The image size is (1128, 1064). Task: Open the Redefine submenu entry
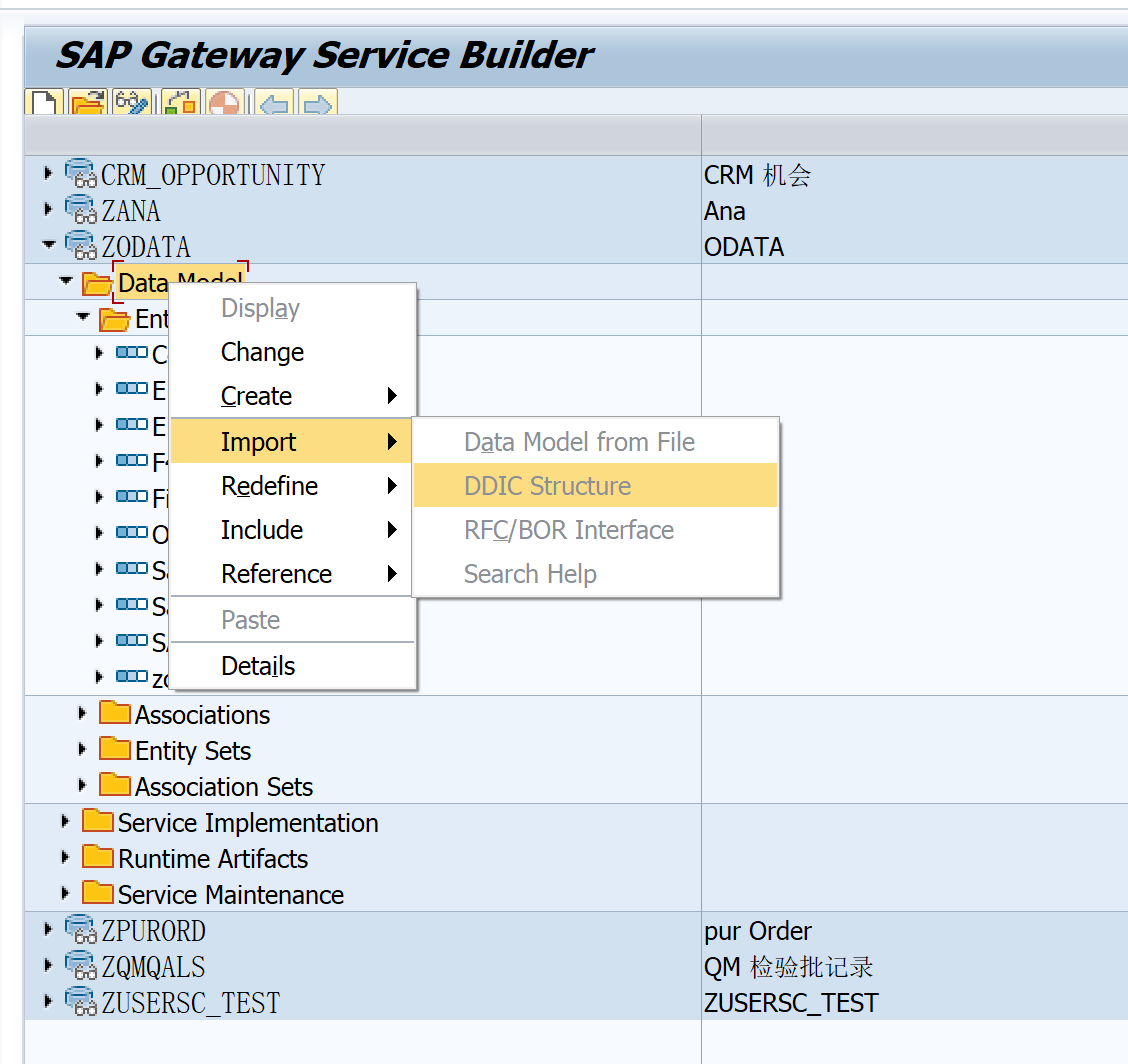pyautogui.click(x=292, y=486)
